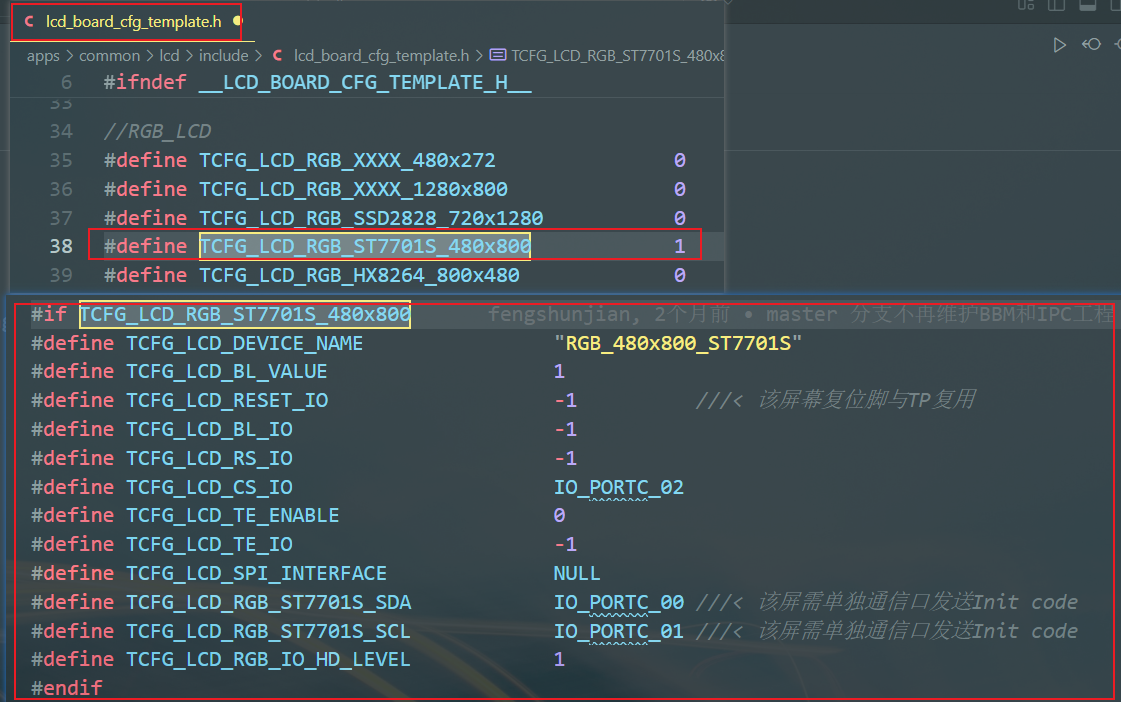Click the IO_PORTC_01 SCL pin value

[619, 631]
